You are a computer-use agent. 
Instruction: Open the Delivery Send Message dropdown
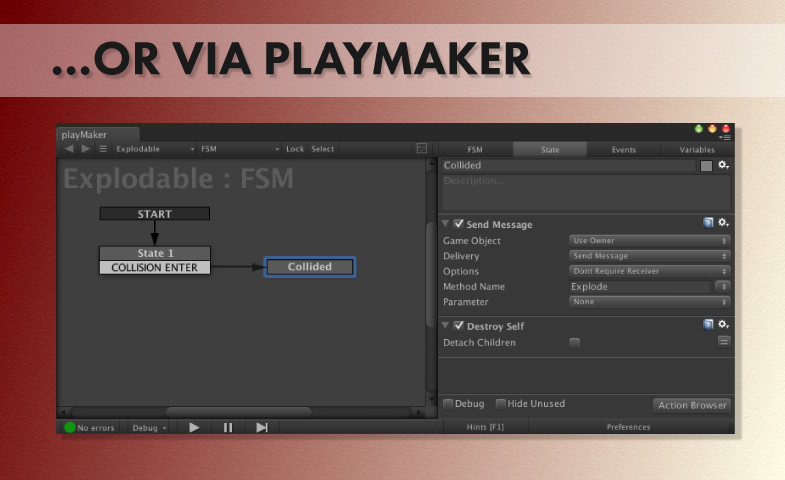click(x=649, y=256)
